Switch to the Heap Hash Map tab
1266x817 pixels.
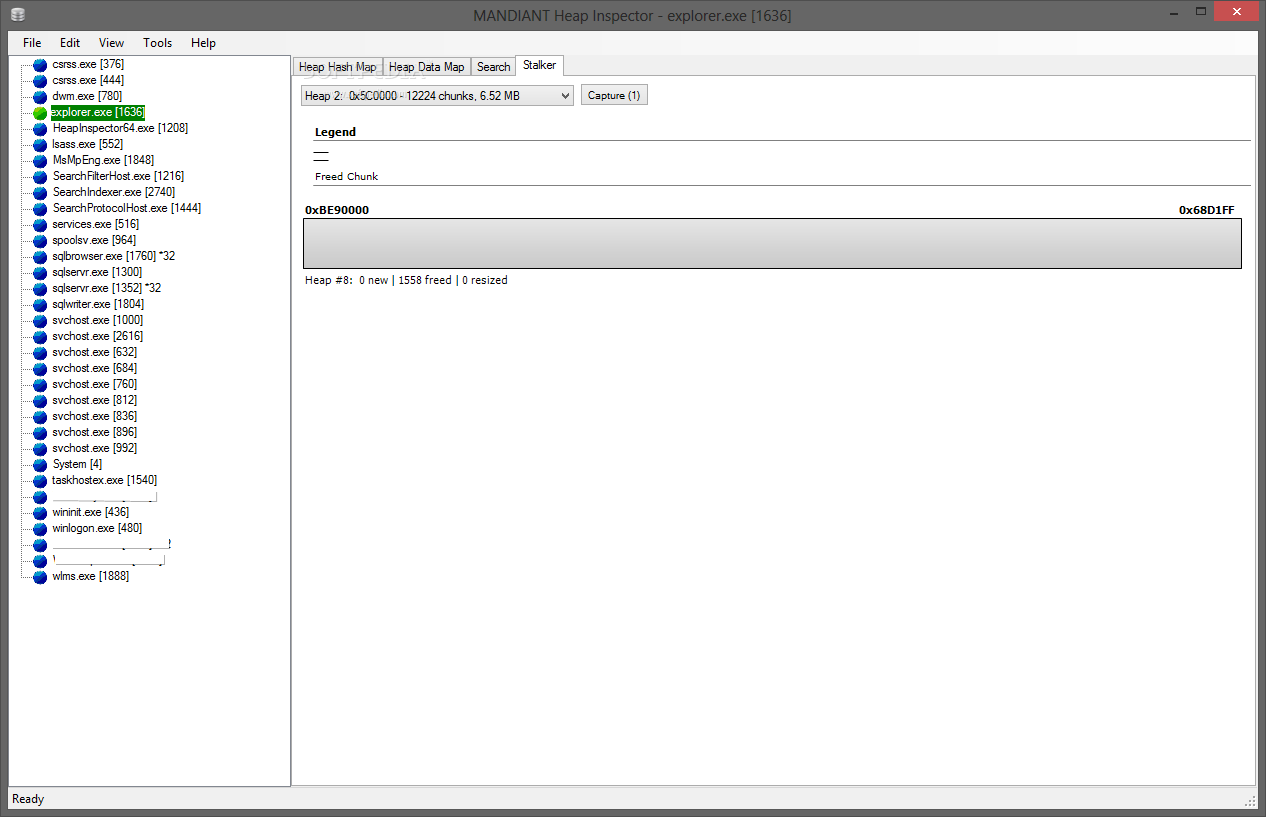click(338, 67)
